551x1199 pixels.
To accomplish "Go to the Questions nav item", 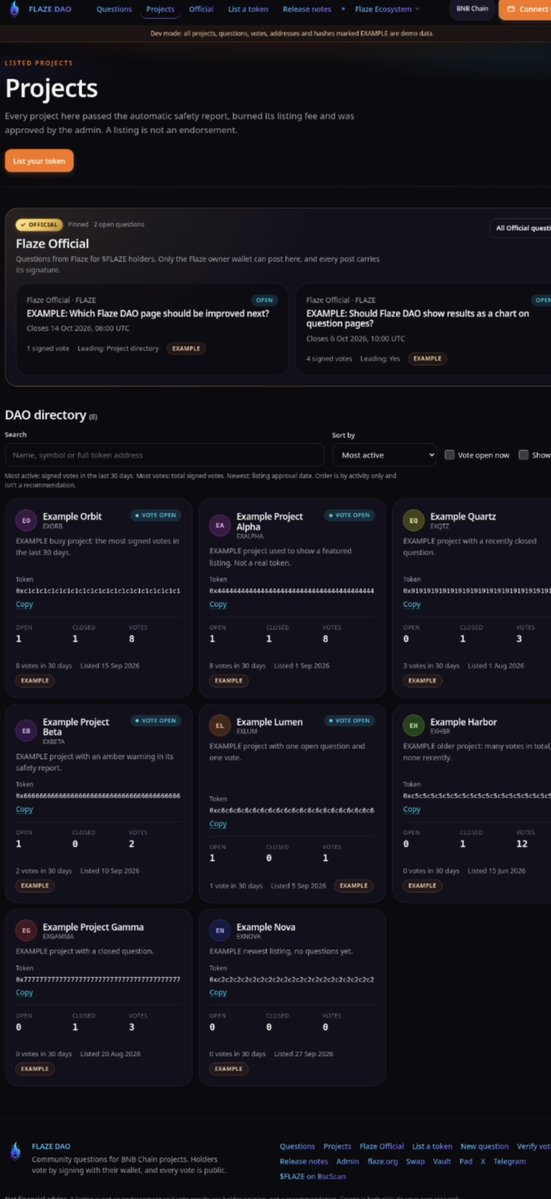I will [114, 9].
